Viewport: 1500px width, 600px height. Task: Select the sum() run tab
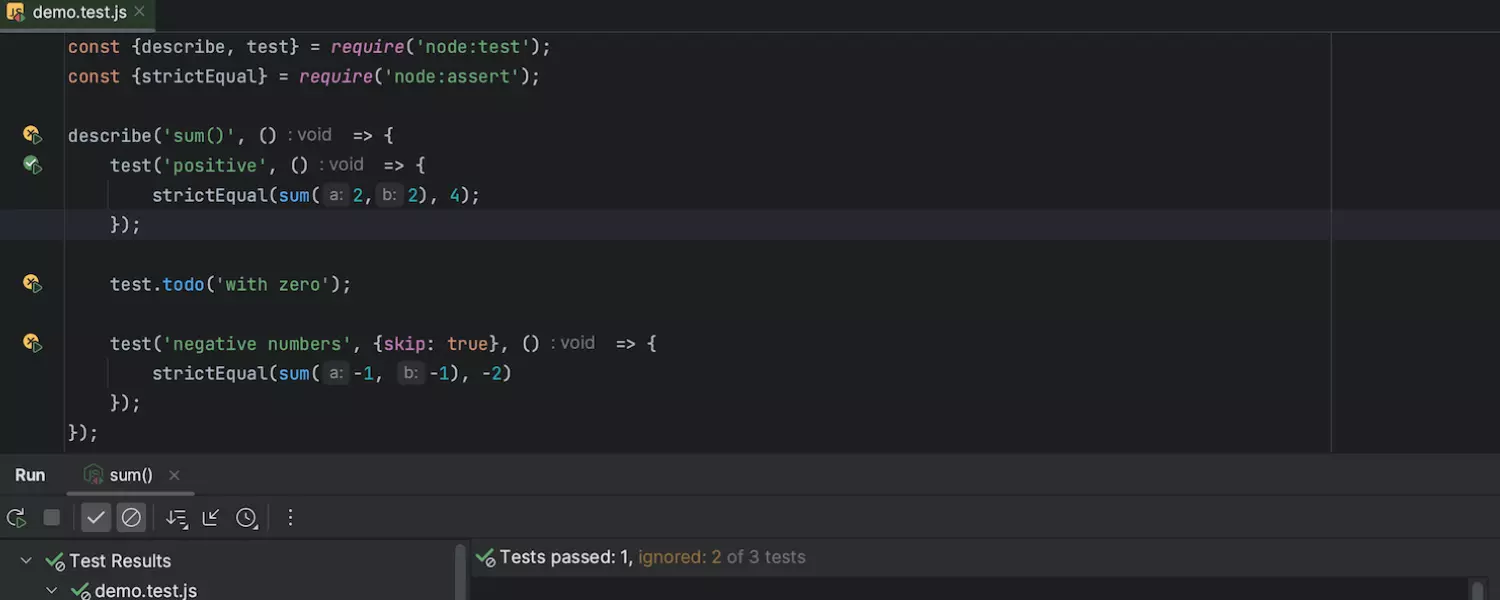tap(130, 476)
